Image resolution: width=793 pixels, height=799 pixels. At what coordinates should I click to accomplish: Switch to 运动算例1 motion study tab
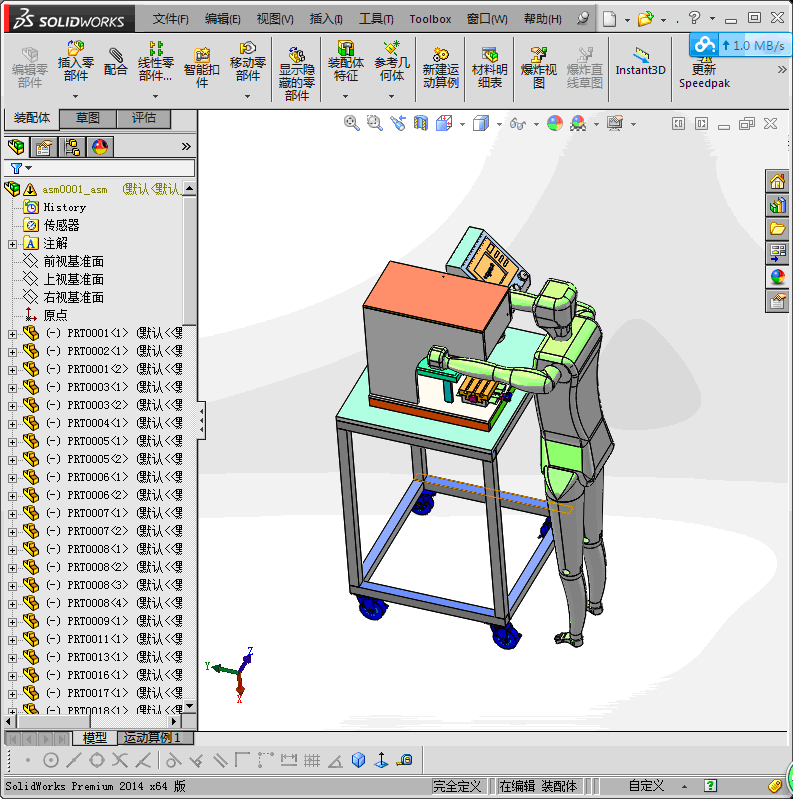[155, 737]
